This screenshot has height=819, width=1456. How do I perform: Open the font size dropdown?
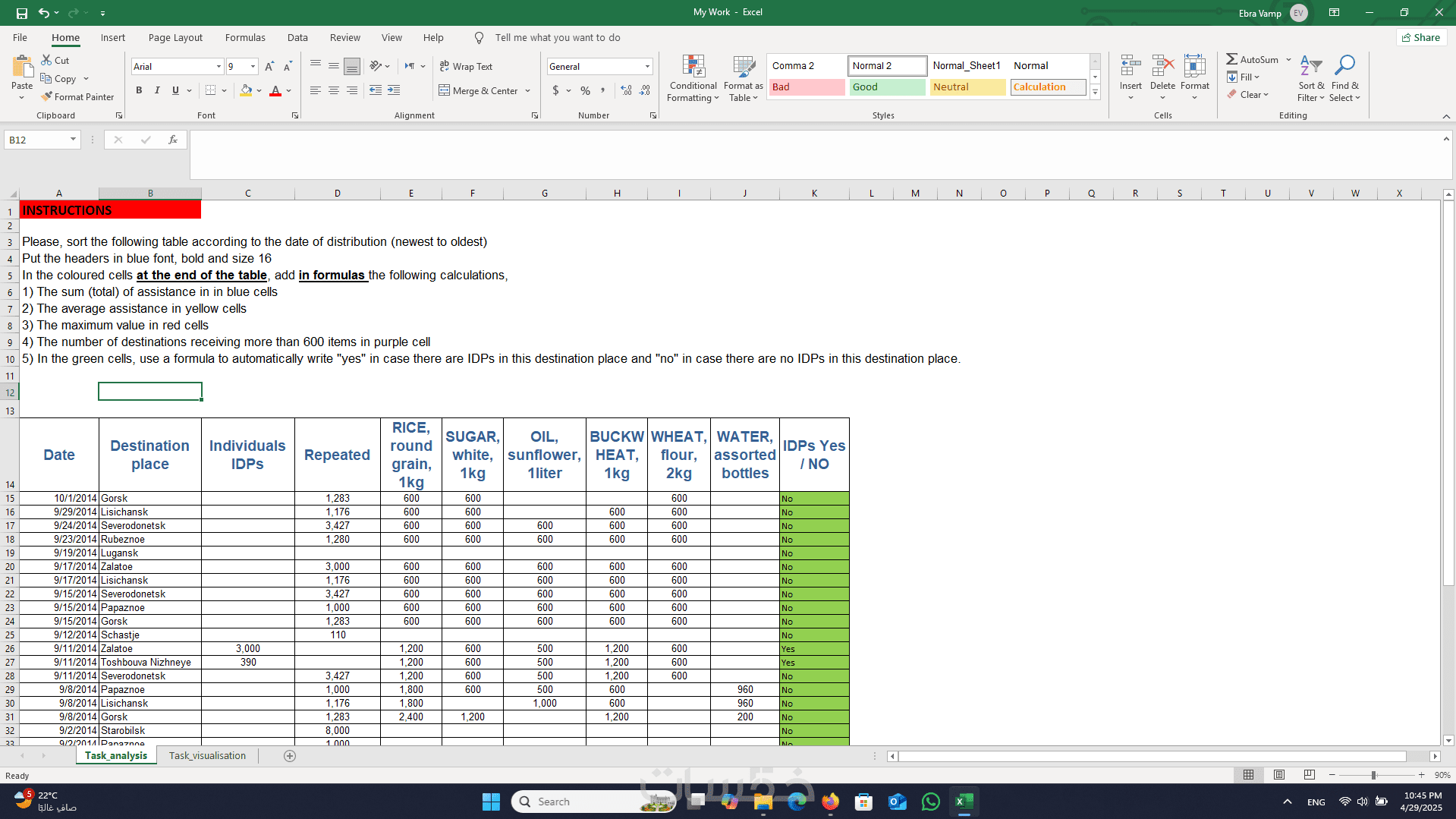coord(253,67)
